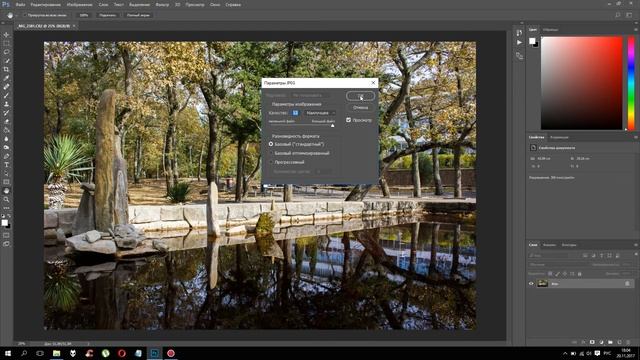Select the Path Selection tool
This screenshot has width=640, height=360.
click(x=6, y=173)
